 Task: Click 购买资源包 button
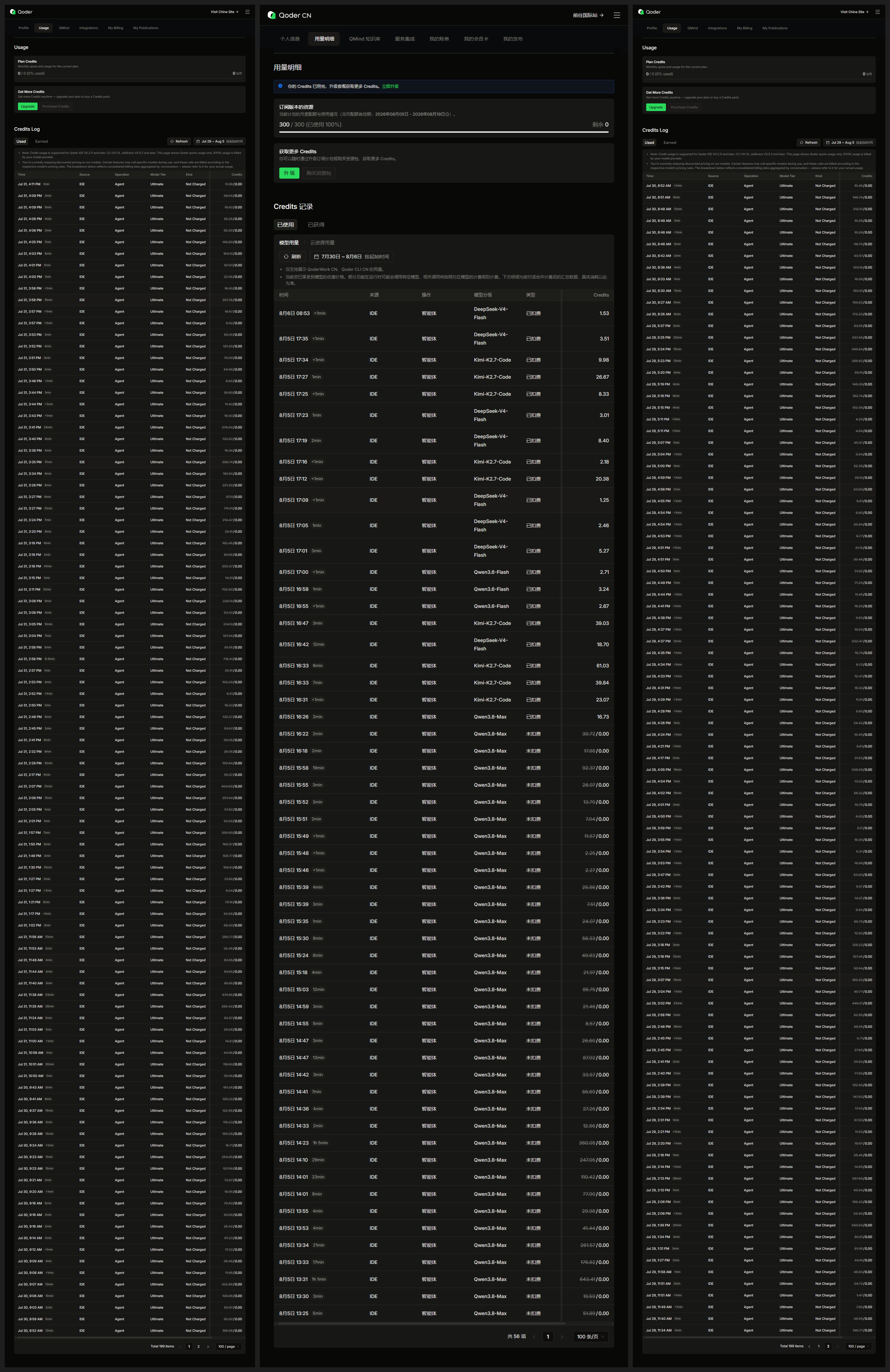click(x=319, y=173)
